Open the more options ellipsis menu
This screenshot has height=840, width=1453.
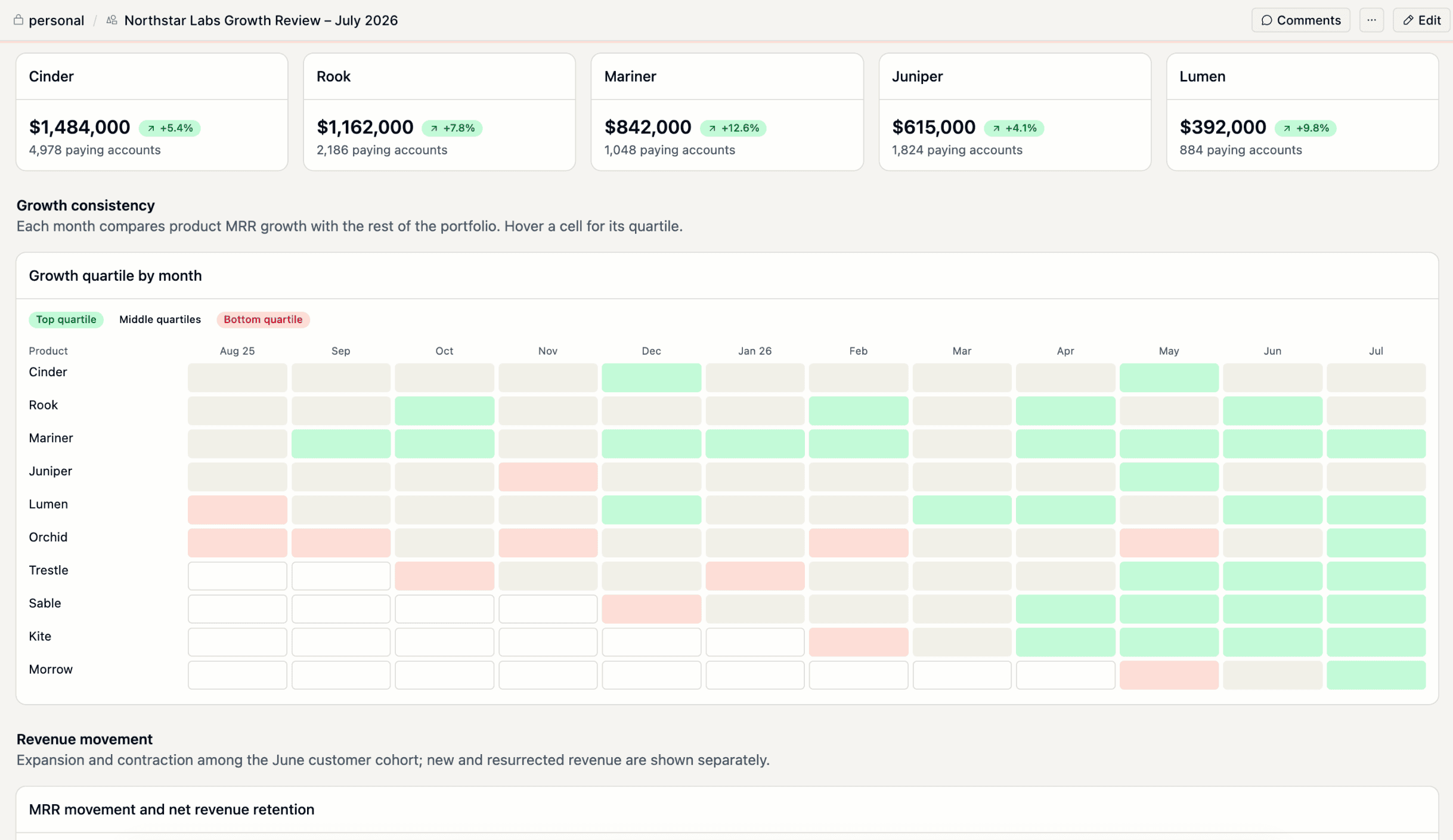tap(1371, 20)
